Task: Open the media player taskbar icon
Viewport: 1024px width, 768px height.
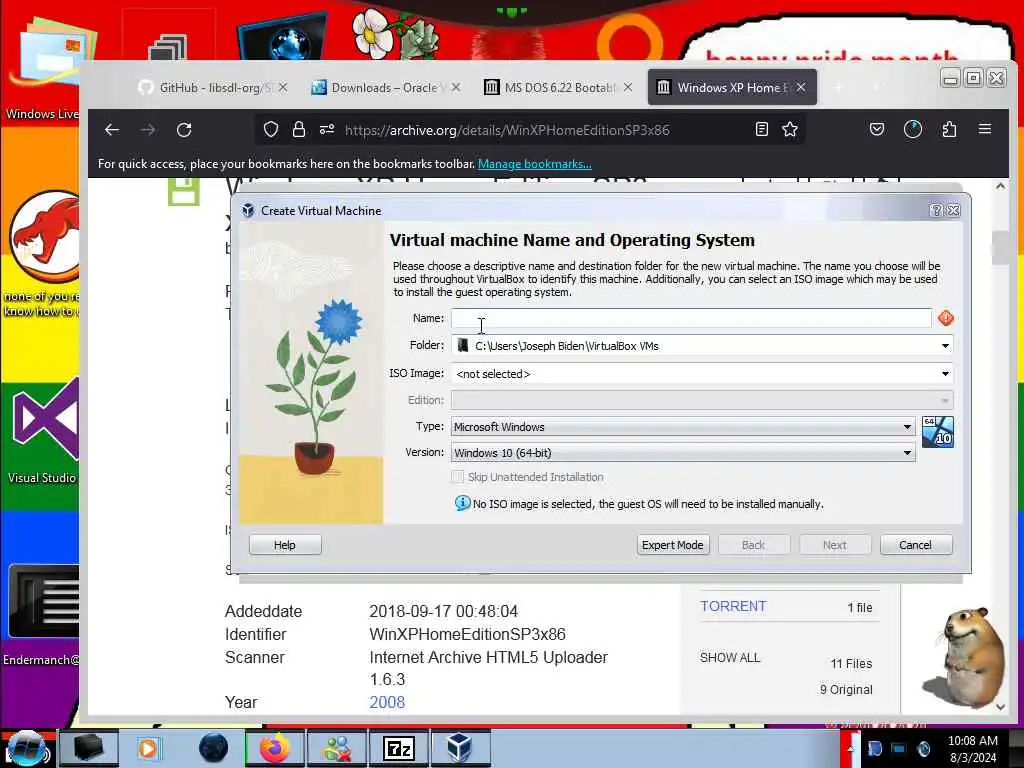Action: pos(149,748)
